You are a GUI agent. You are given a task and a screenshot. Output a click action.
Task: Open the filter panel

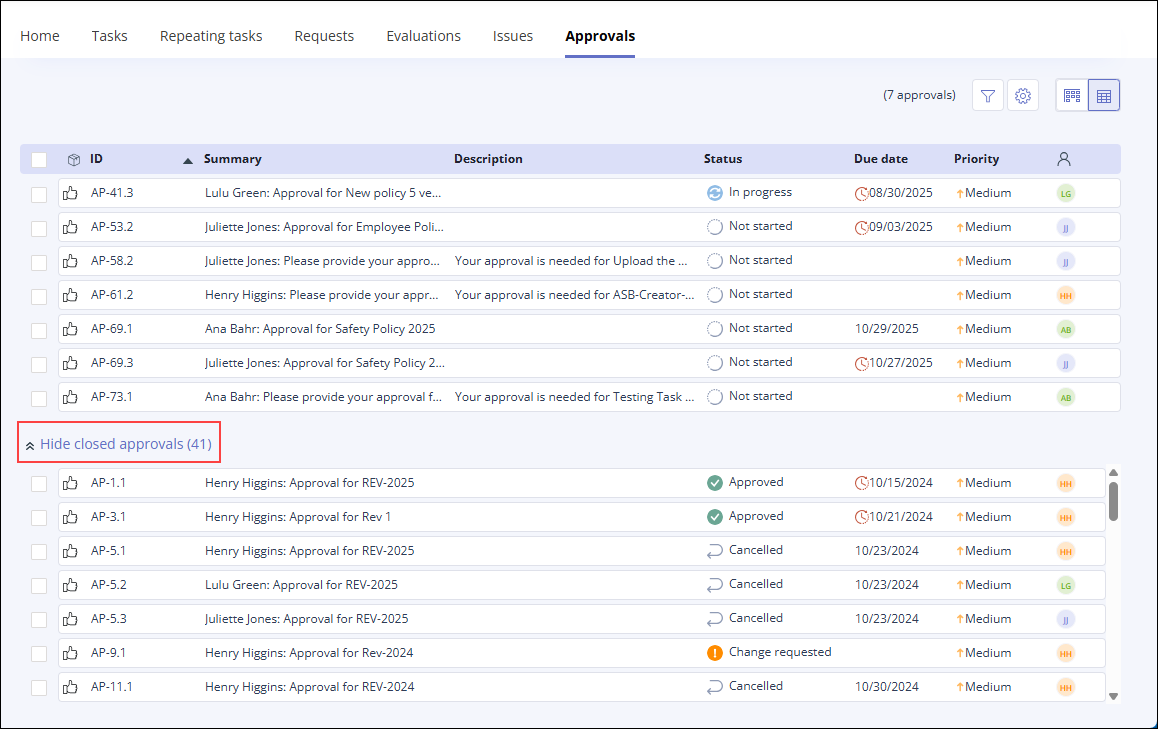(987, 95)
